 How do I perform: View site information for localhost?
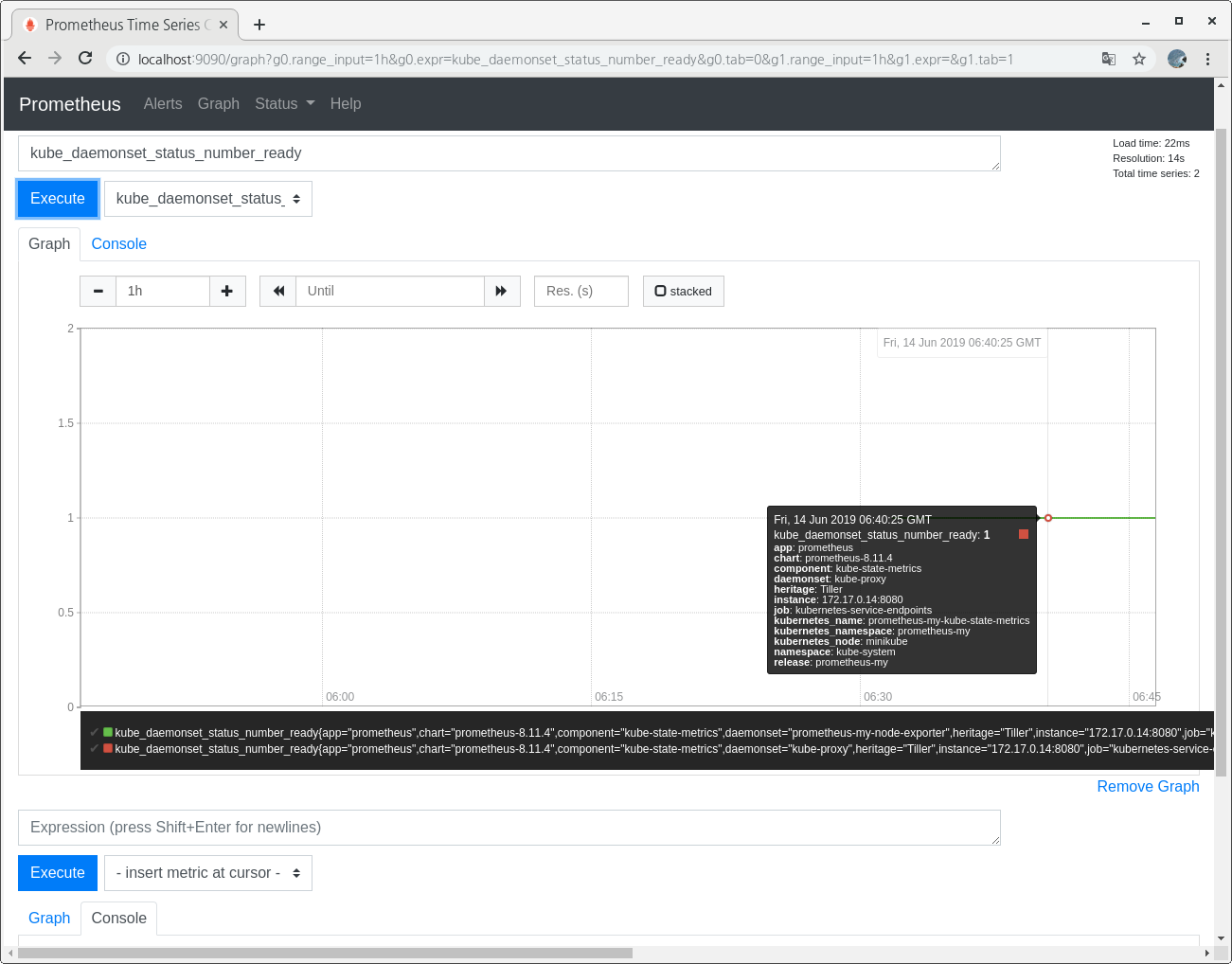(x=123, y=60)
